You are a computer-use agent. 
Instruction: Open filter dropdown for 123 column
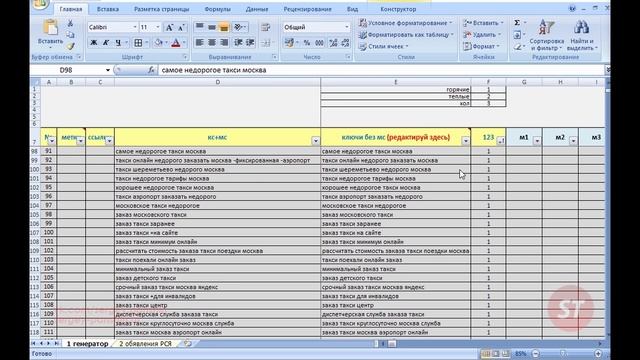point(501,141)
